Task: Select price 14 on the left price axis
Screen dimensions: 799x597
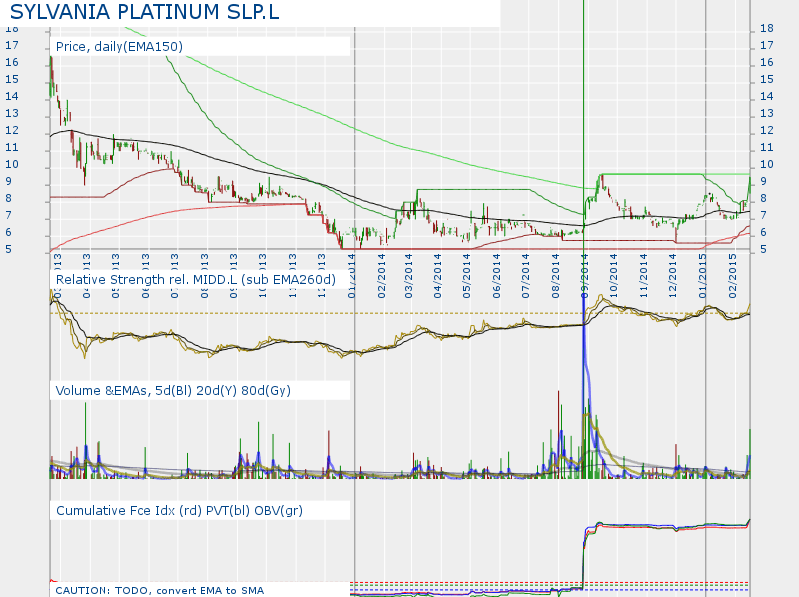Action: [x=12, y=96]
